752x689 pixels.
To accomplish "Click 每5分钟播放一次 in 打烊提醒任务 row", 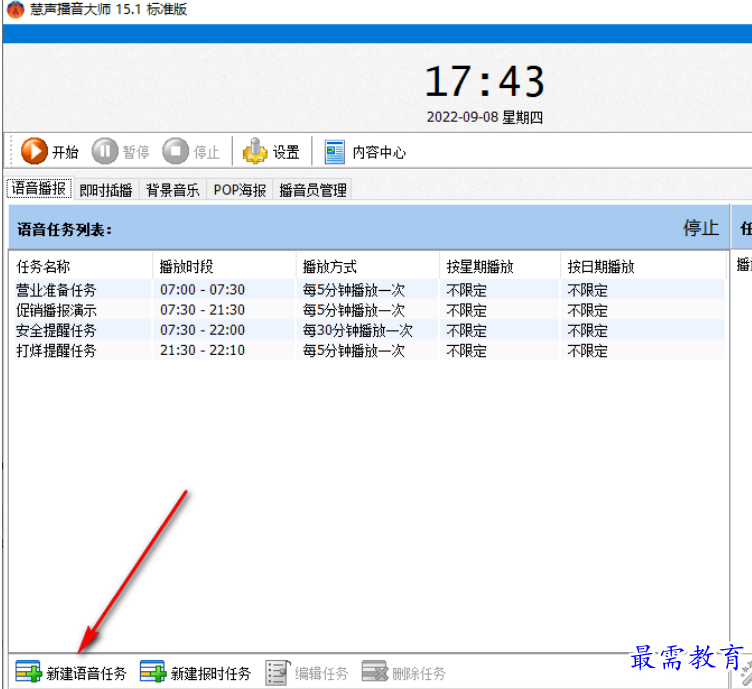I will click(354, 350).
